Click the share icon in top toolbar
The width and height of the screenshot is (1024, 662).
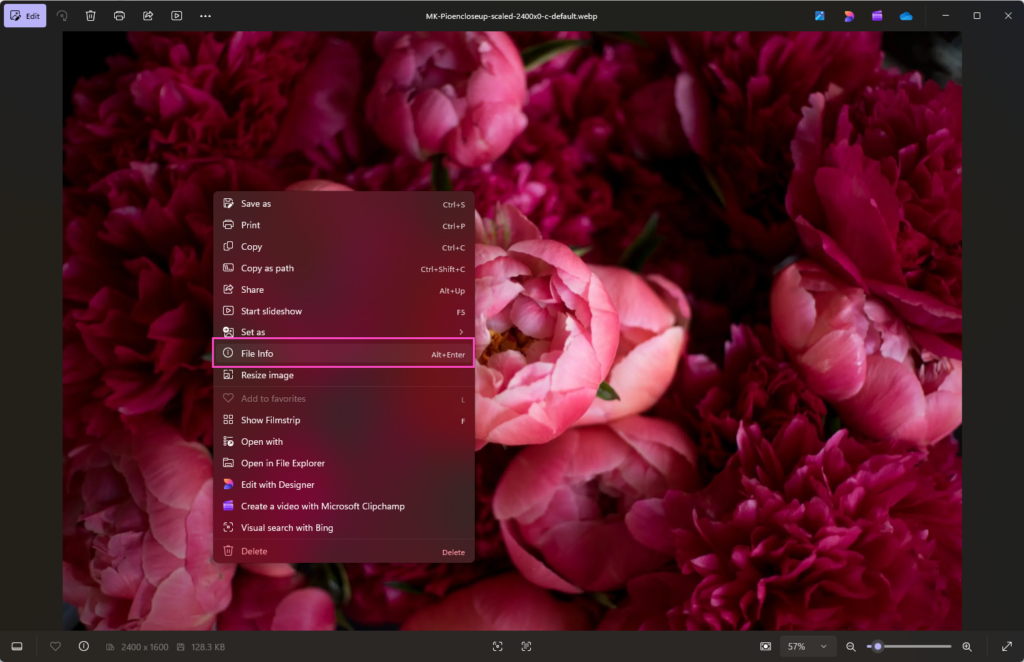(x=148, y=16)
